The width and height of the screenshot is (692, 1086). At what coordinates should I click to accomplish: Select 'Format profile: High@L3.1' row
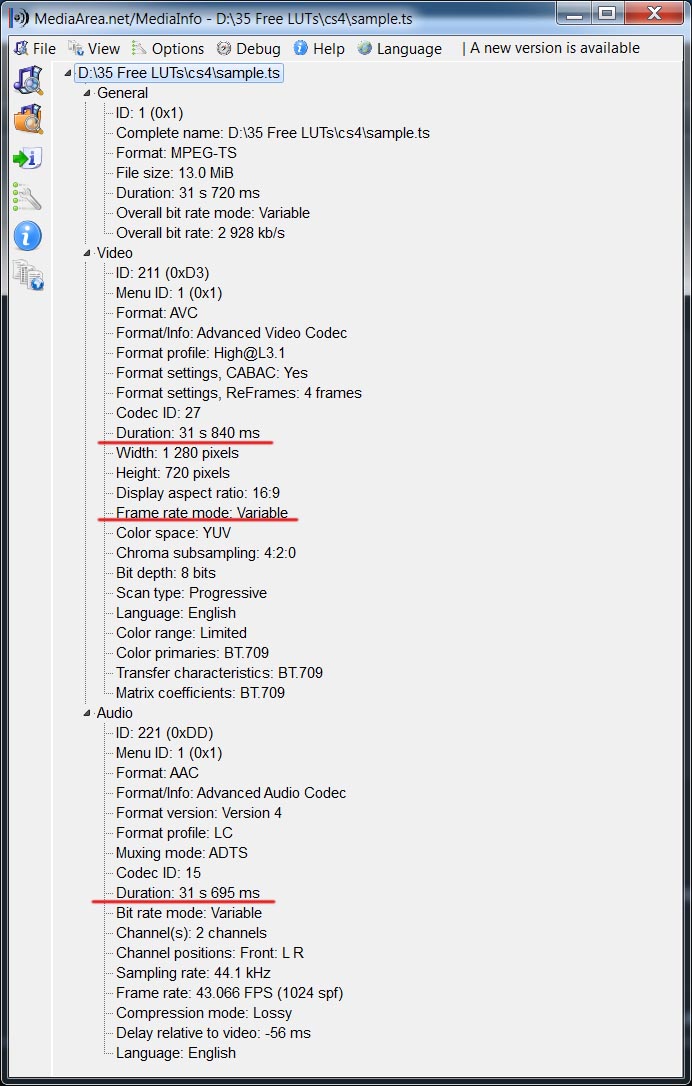pos(201,353)
